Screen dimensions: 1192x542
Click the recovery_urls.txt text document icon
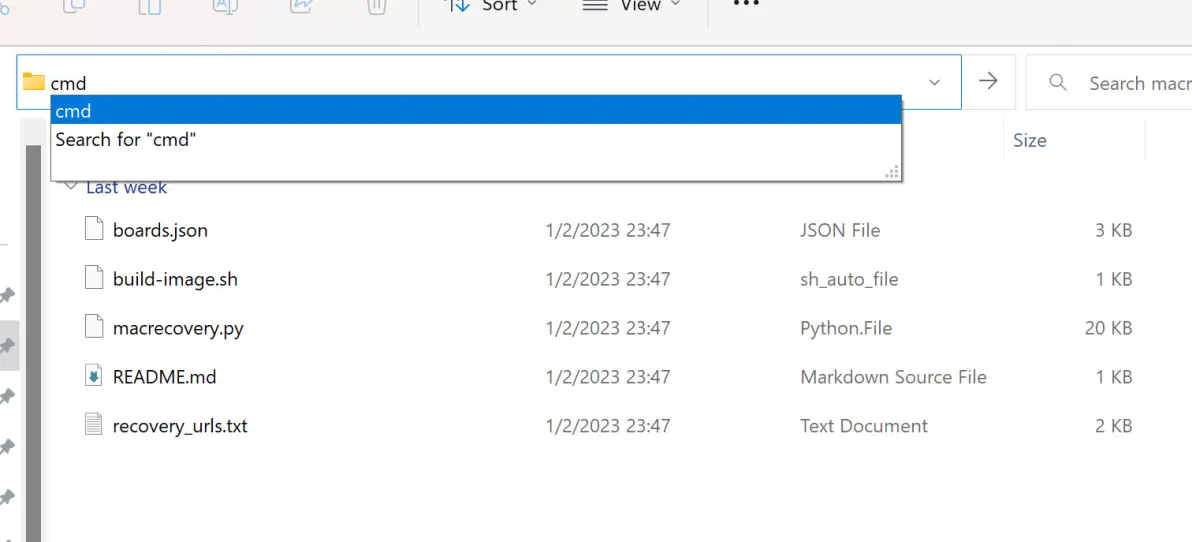pos(94,426)
